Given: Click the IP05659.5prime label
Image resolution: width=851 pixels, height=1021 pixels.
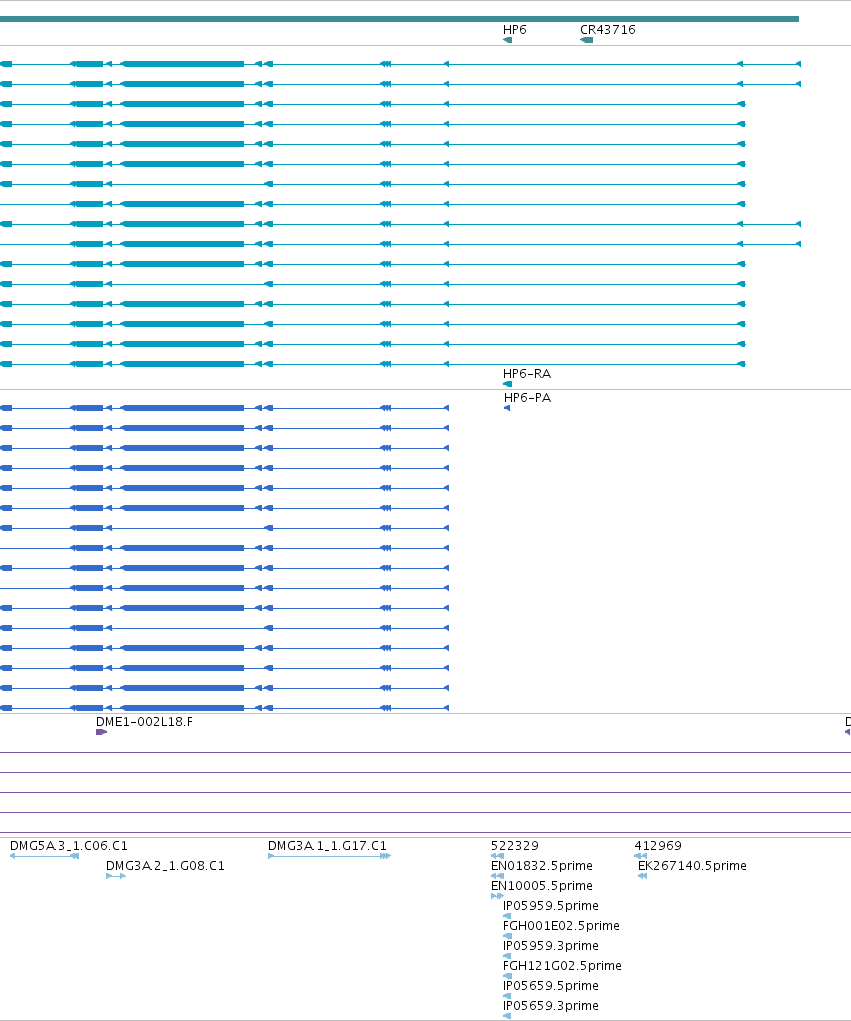Looking at the screenshot, I should tap(551, 986).
